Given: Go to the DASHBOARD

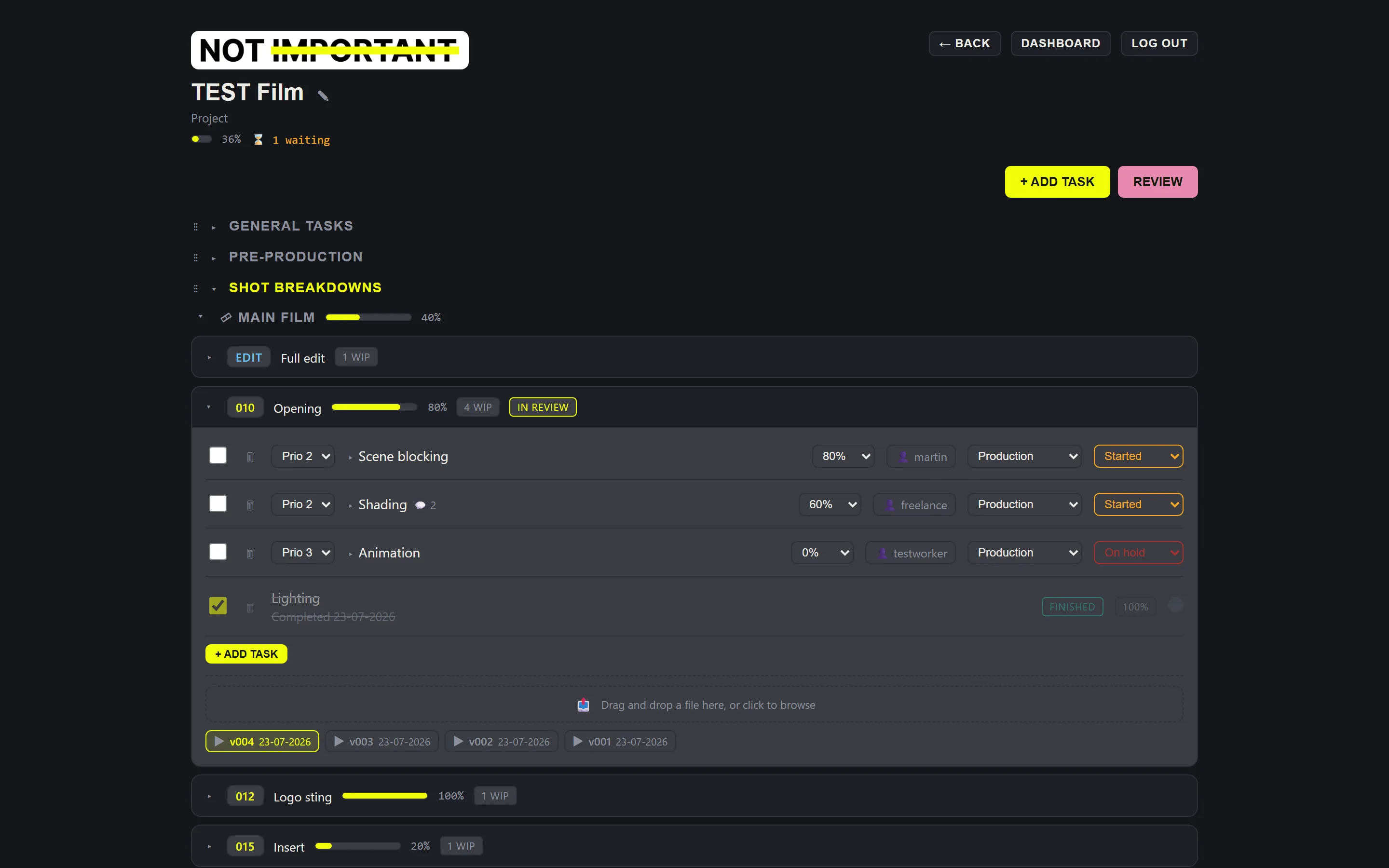Looking at the screenshot, I should coord(1061,43).
